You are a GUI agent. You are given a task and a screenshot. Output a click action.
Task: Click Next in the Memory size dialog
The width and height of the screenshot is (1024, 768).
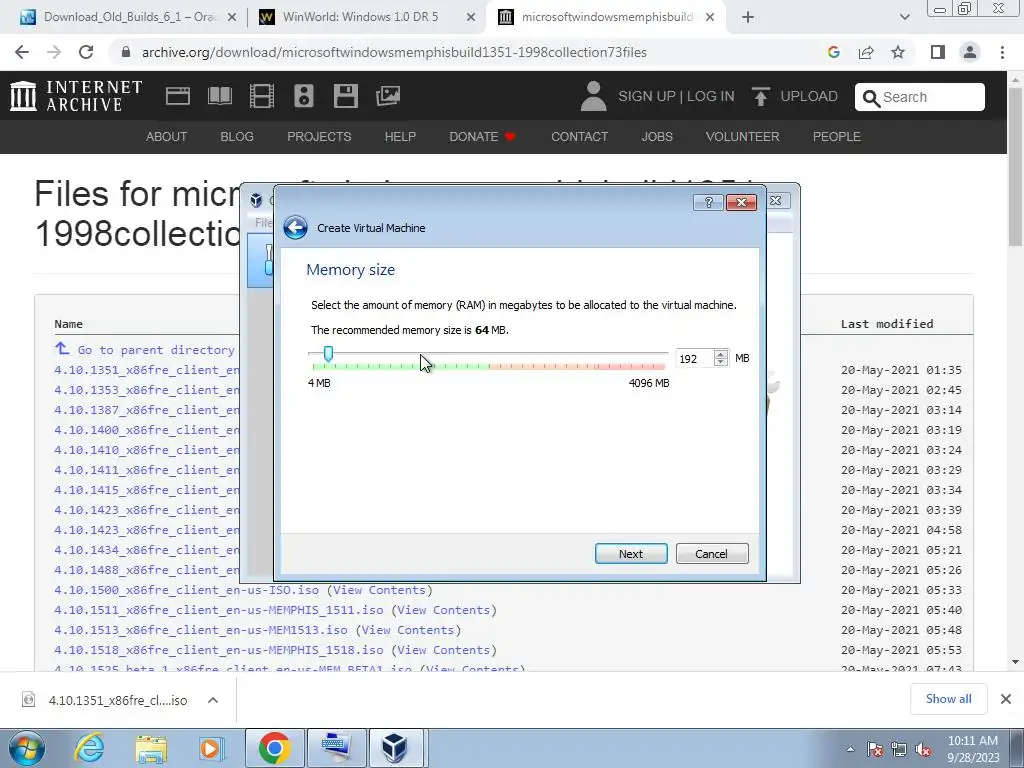click(x=631, y=554)
